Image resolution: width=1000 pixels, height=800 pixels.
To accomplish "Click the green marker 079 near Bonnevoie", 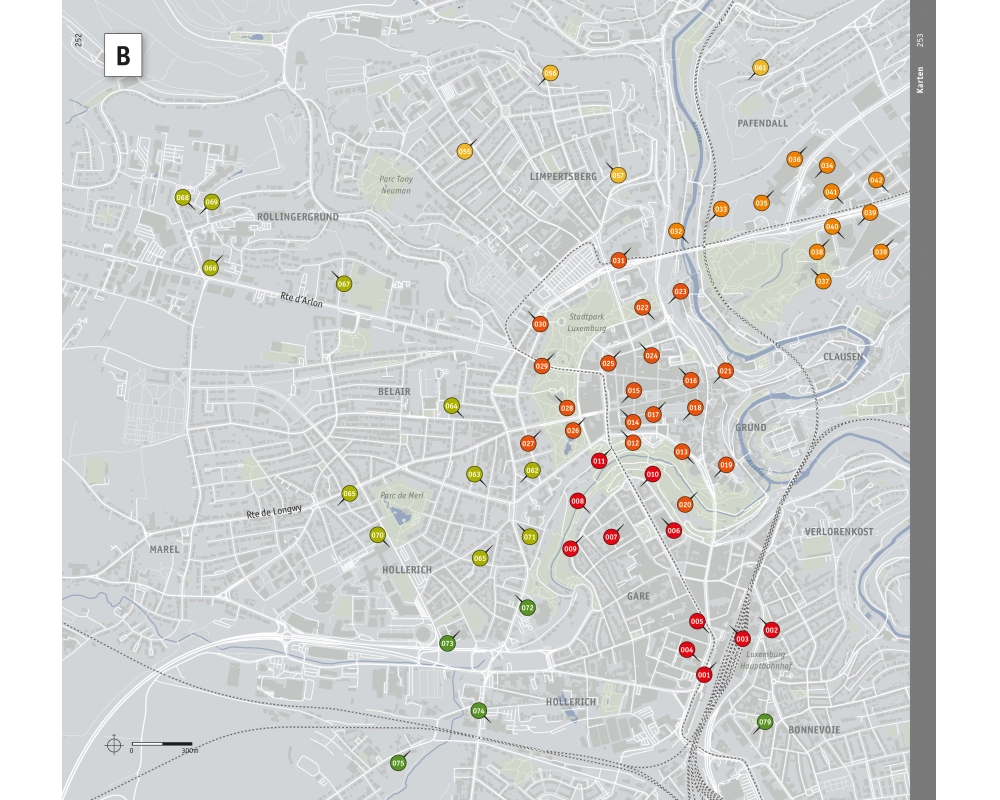I will point(765,722).
